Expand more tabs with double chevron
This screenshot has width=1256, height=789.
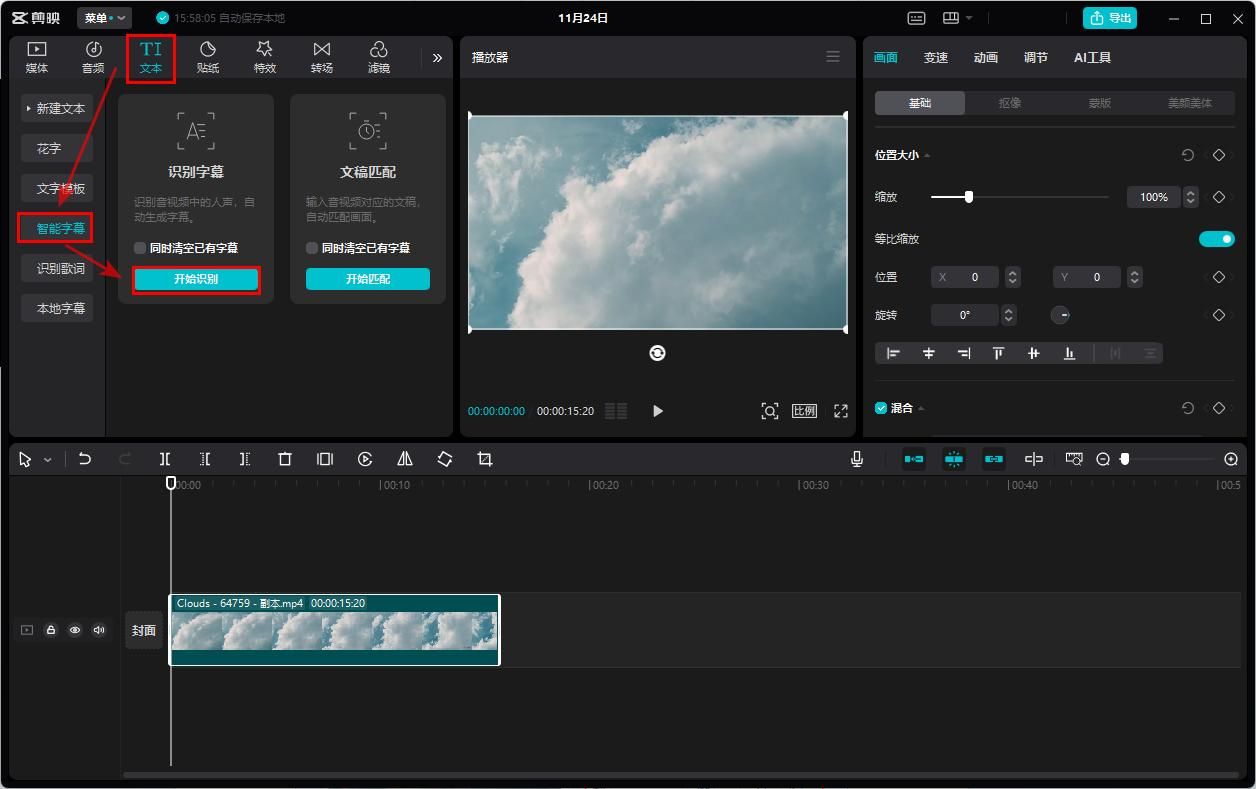point(437,58)
